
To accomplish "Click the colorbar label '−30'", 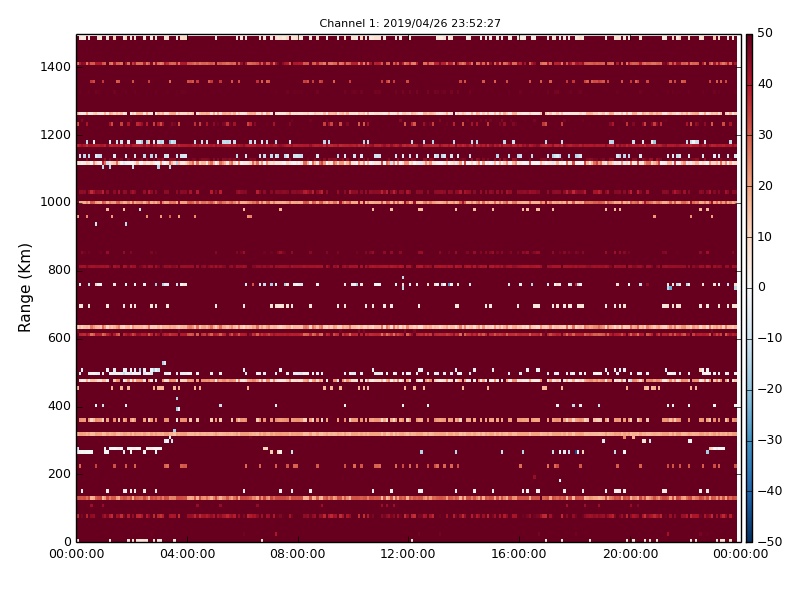I will 769,440.
